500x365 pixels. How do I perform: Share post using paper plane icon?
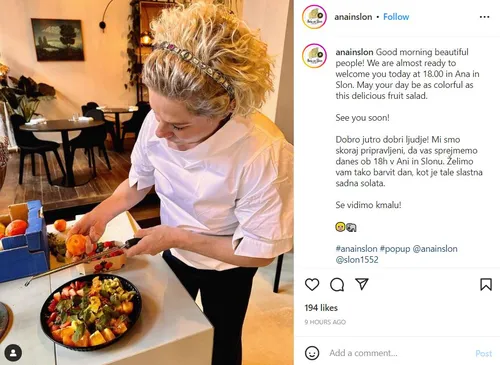pyautogui.click(x=362, y=284)
